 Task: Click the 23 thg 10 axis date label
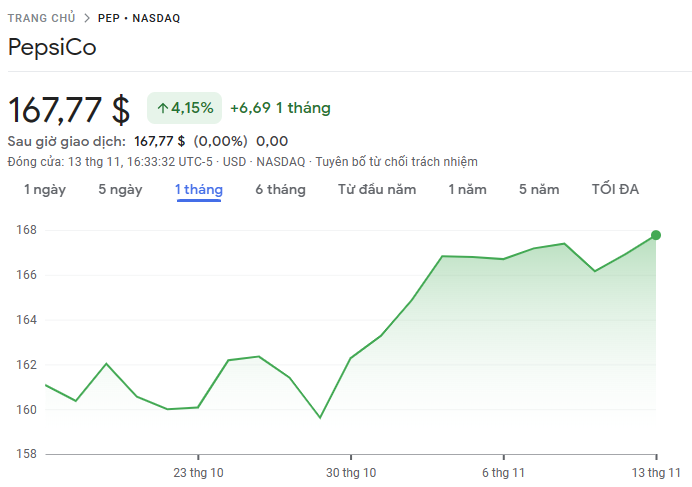tap(198, 473)
